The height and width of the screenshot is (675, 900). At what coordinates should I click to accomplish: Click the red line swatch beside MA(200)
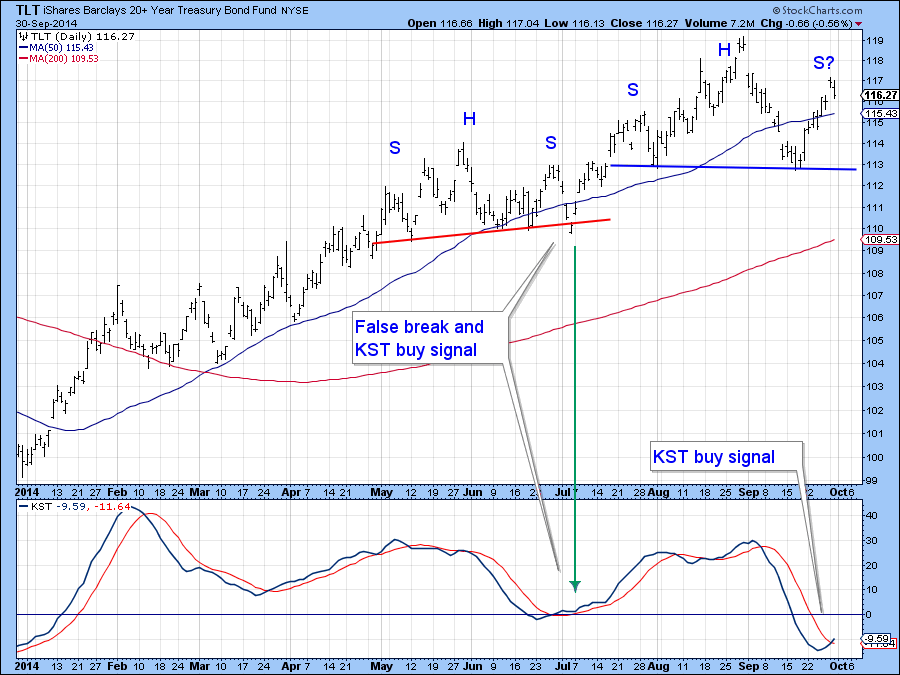click(x=23, y=59)
